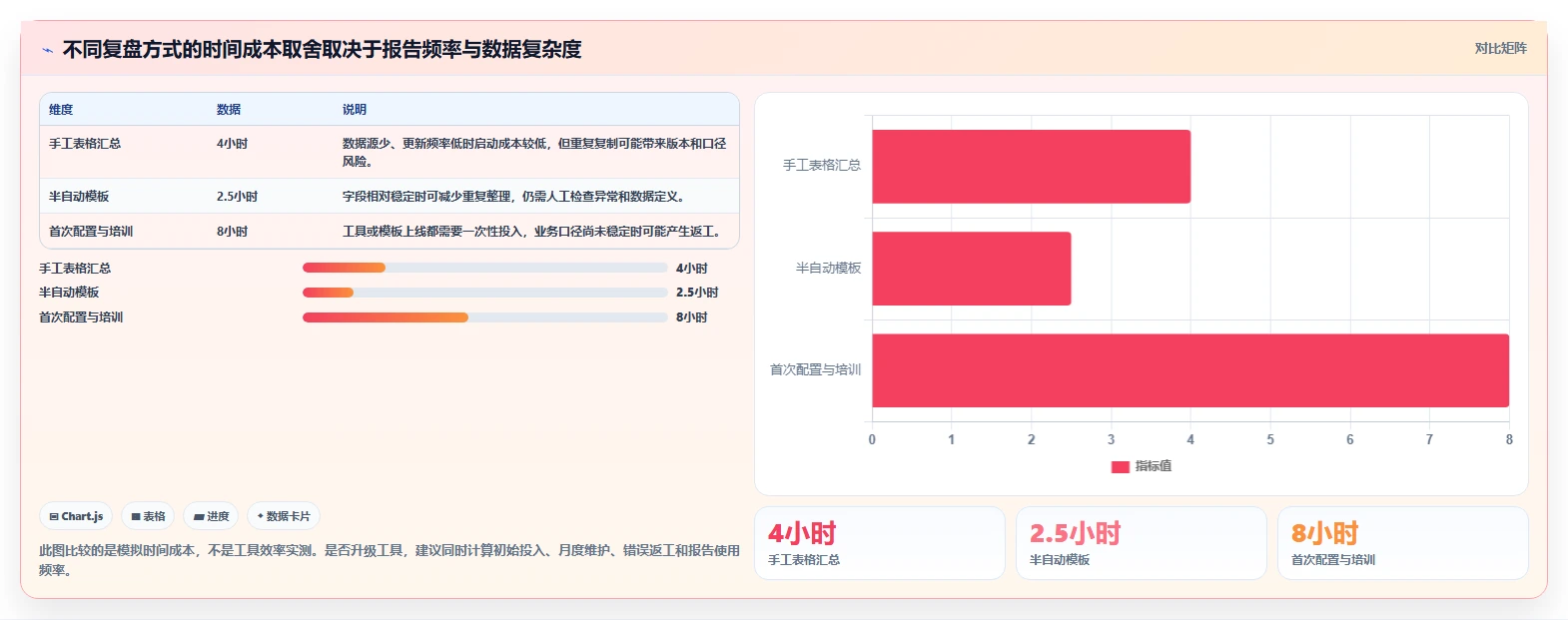Click the 2.5小时 value beside progress bar
Screen dimensions: 1568x620
pyautogui.click(x=697, y=293)
